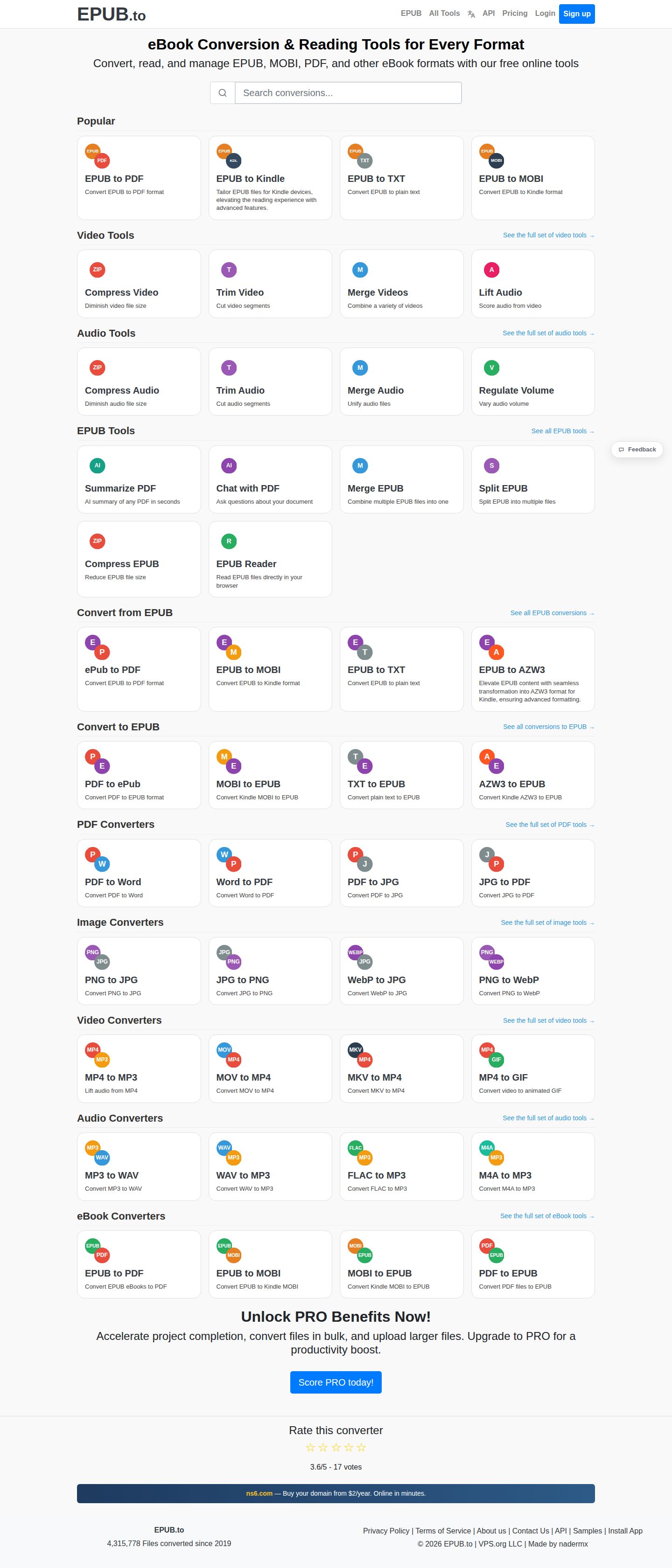
Task: Select the MKV to MP4 card title
Action: pyautogui.click(x=375, y=1077)
